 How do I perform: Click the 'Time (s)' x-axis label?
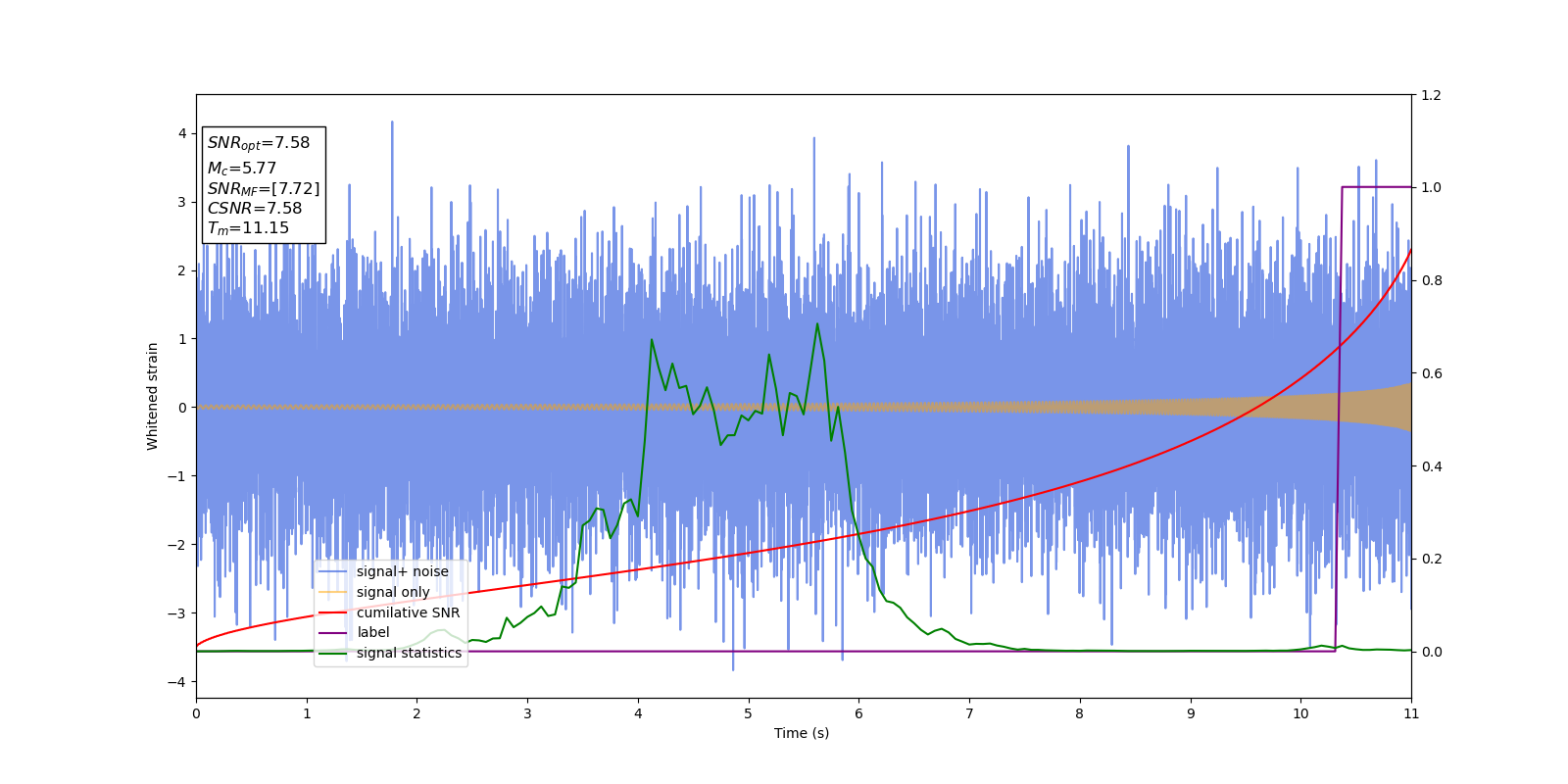pos(802,733)
